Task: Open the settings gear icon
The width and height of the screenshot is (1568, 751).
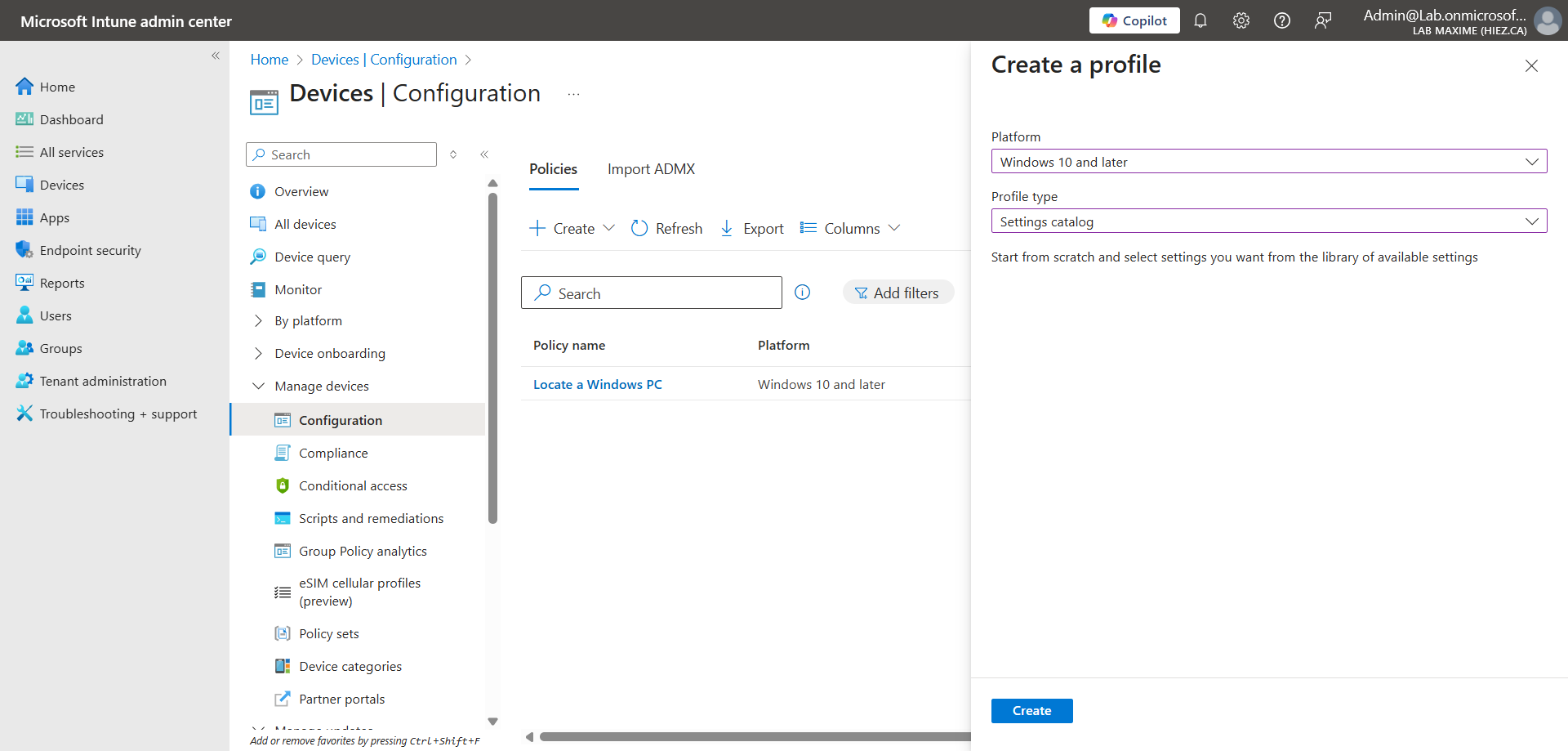Action: coord(1241,20)
